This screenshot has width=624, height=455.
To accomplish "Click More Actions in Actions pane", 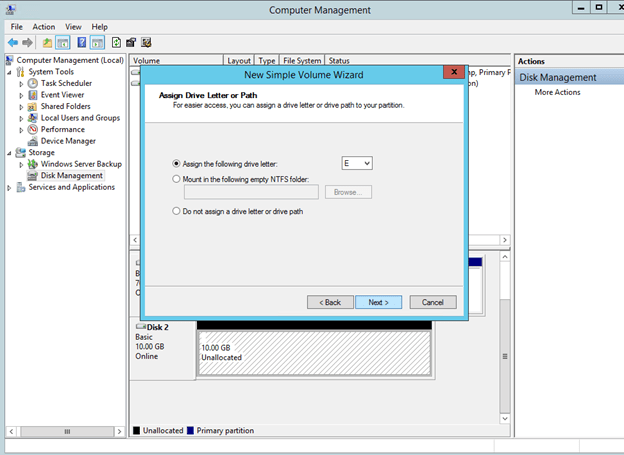I will pyautogui.click(x=557, y=92).
